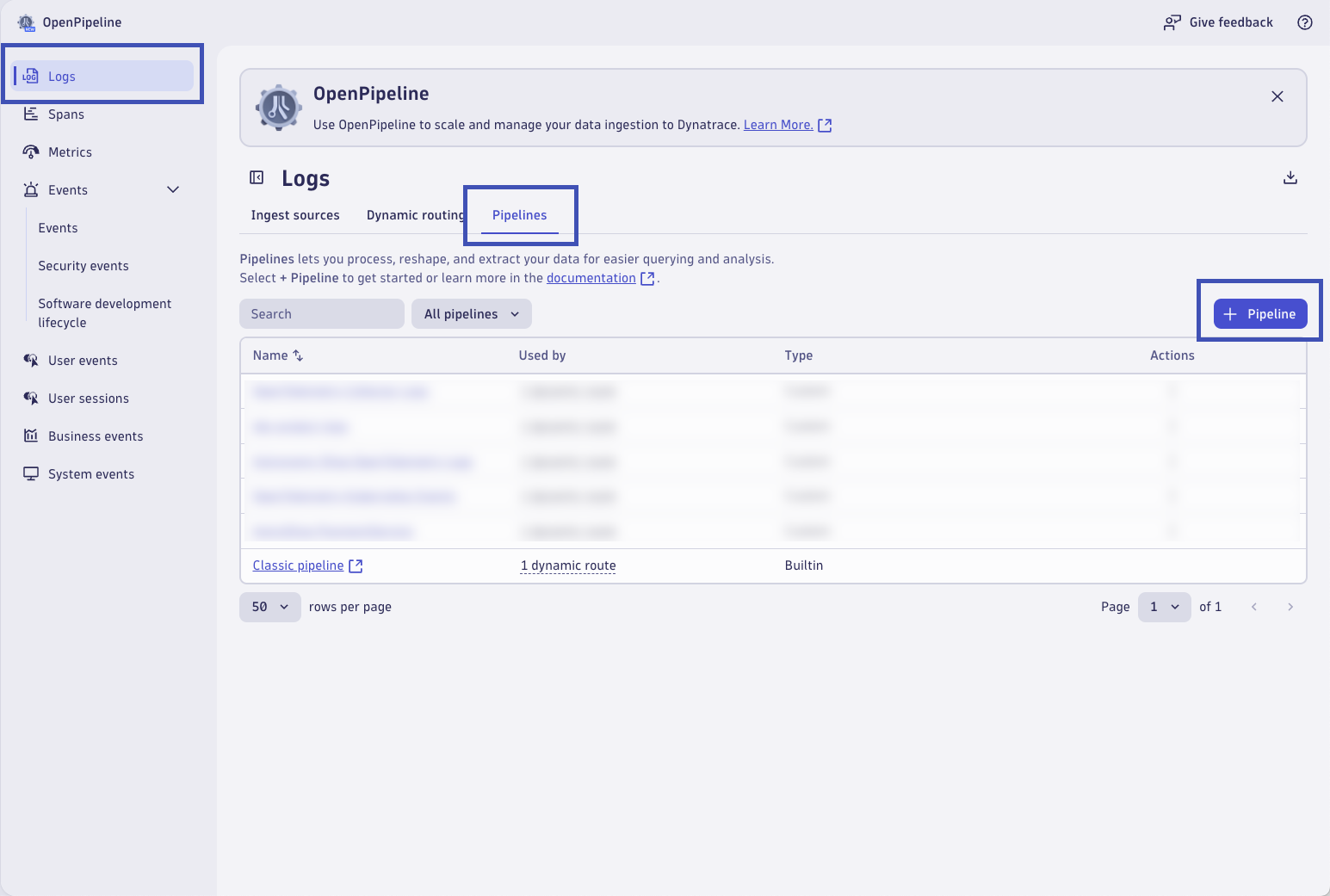Collapse the Events group chevron

[173, 189]
